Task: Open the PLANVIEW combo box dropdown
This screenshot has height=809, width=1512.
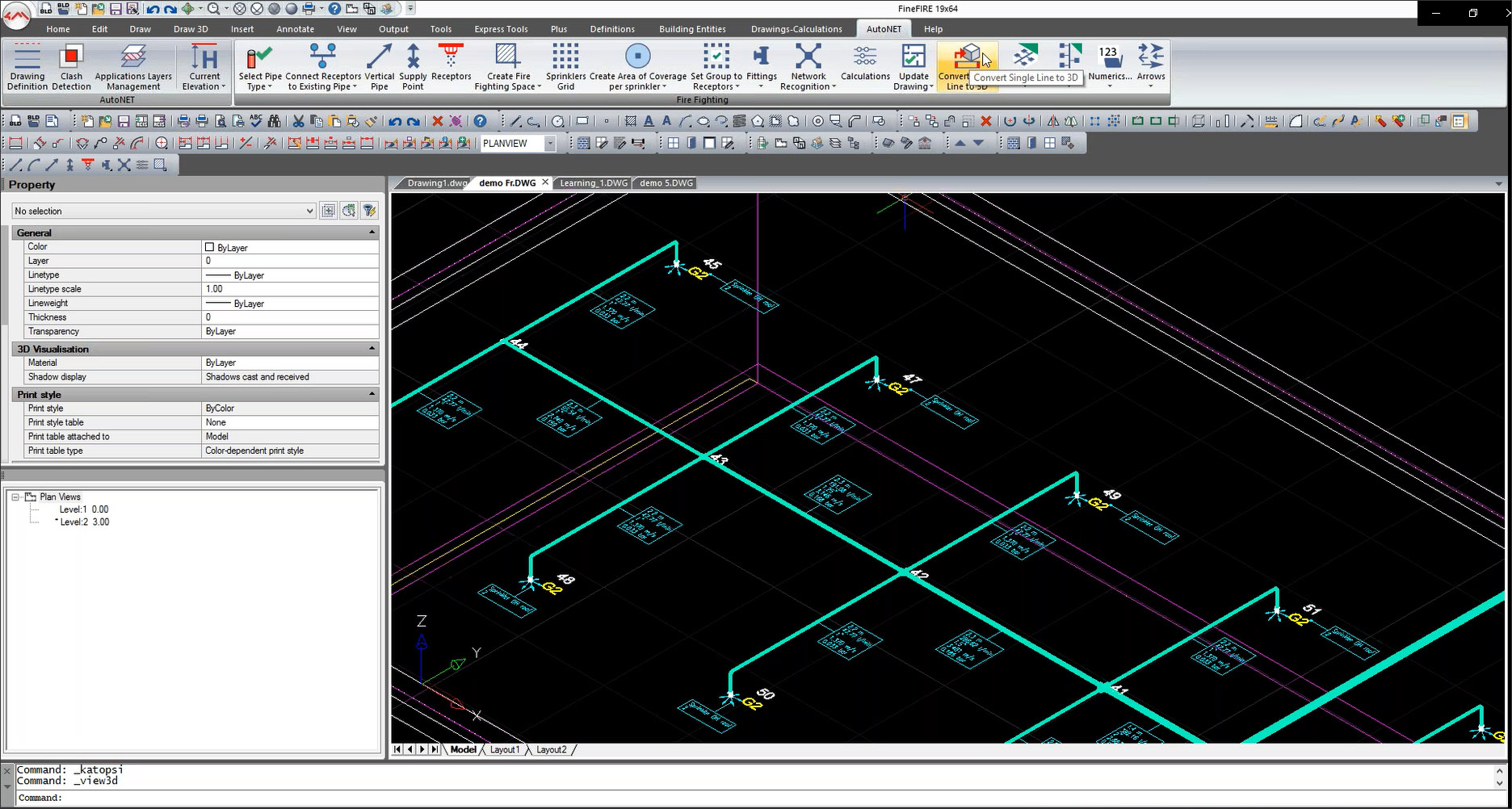Action: [x=549, y=144]
